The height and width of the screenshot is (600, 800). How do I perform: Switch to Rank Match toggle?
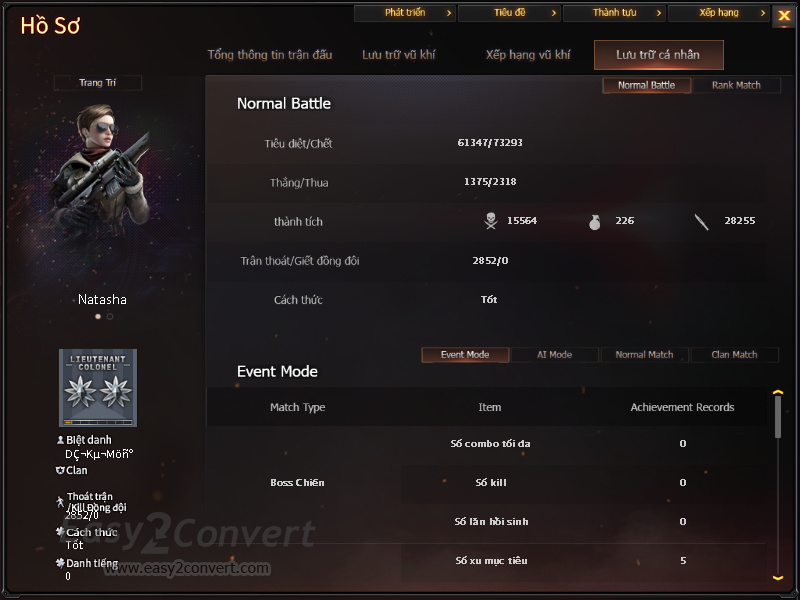coord(736,85)
